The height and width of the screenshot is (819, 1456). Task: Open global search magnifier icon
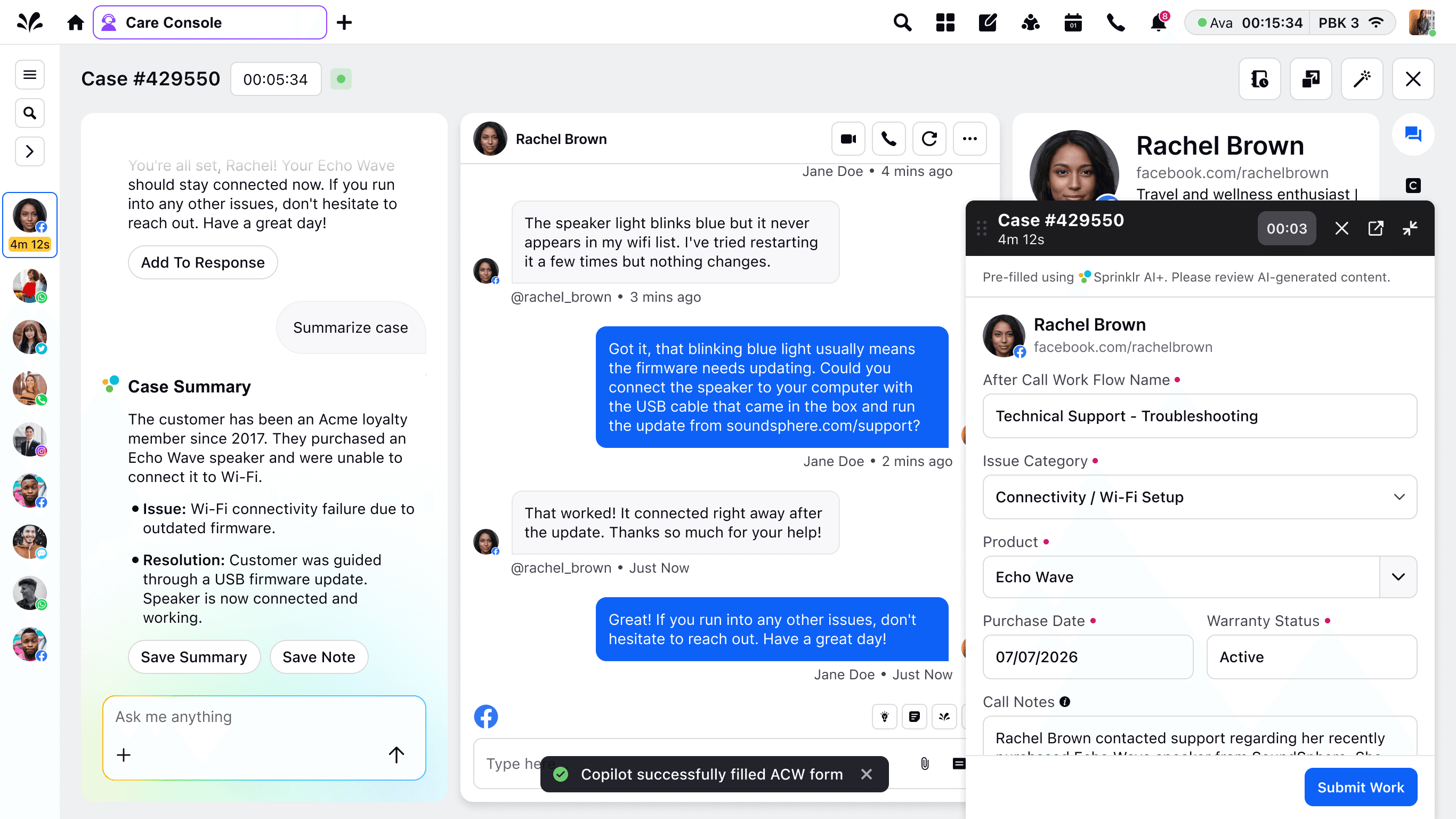[902, 22]
